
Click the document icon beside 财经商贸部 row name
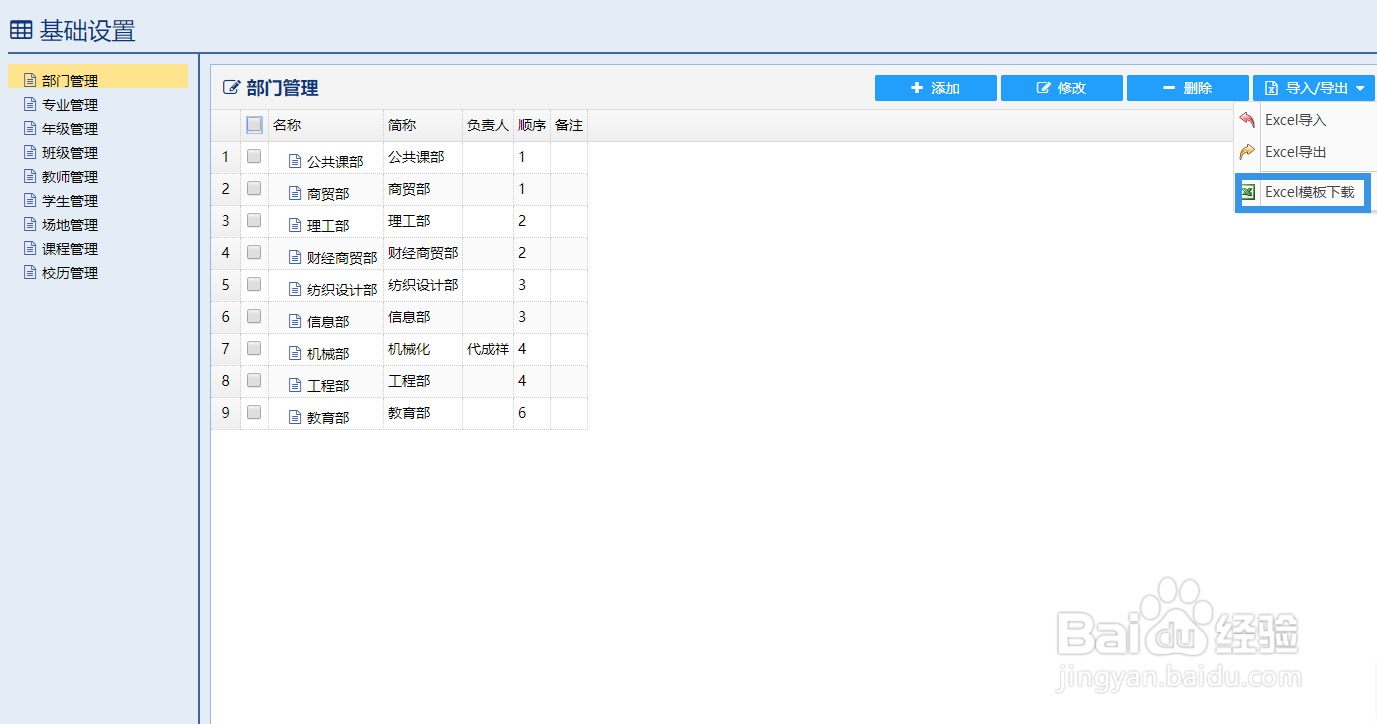[x=295, y=257]
